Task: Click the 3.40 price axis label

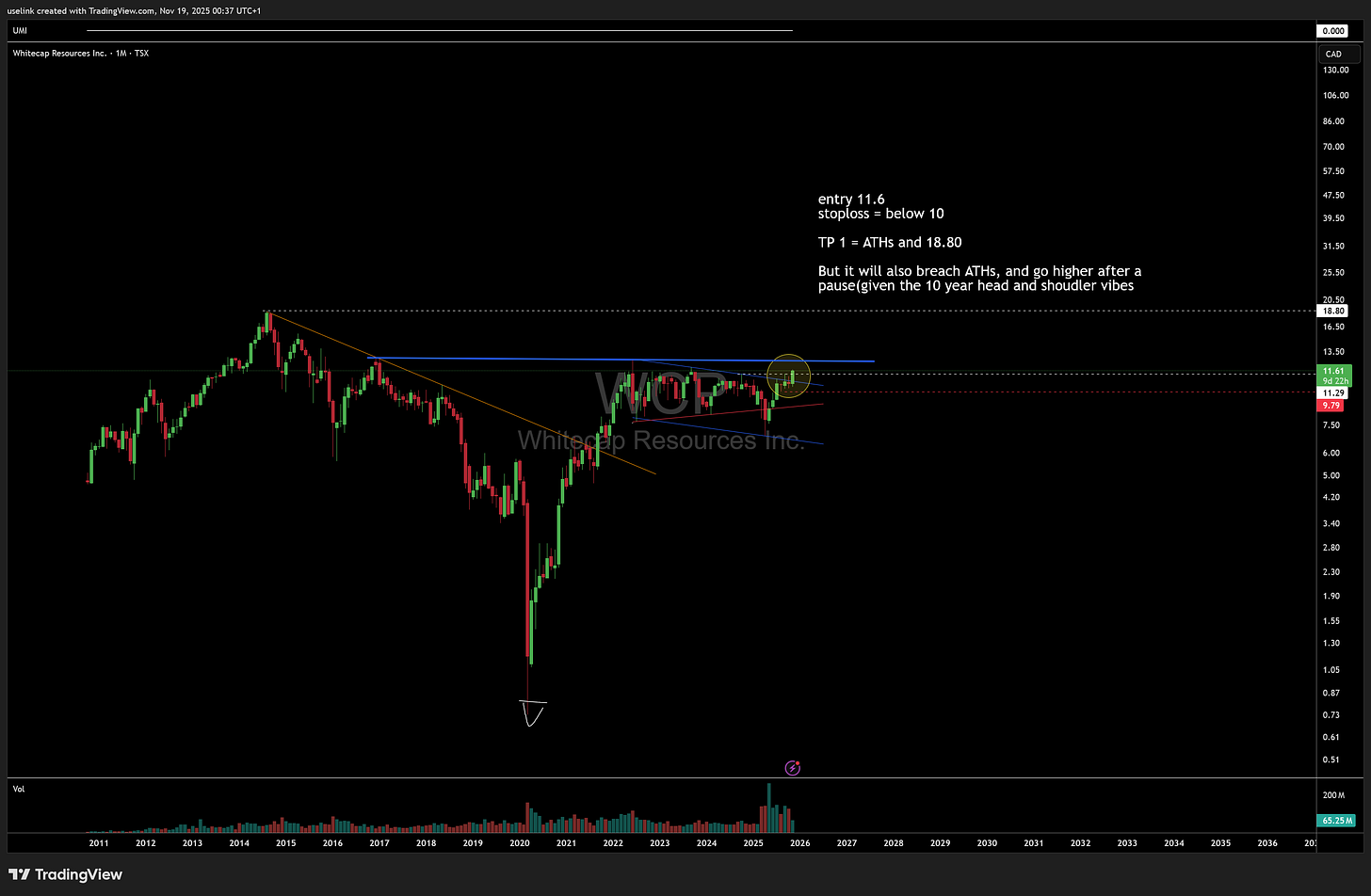Action: (x=1331, y=523)
